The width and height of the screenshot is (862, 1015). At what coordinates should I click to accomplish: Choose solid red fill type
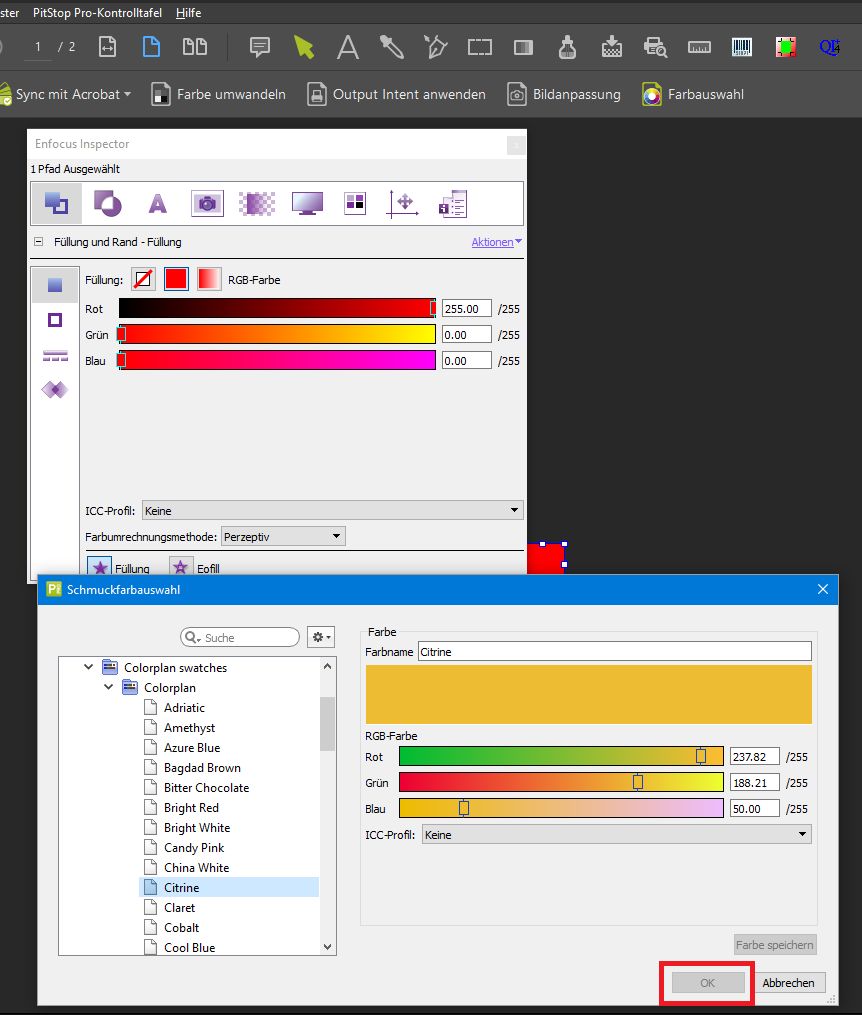pyautogui.click(x=176, y=280)
